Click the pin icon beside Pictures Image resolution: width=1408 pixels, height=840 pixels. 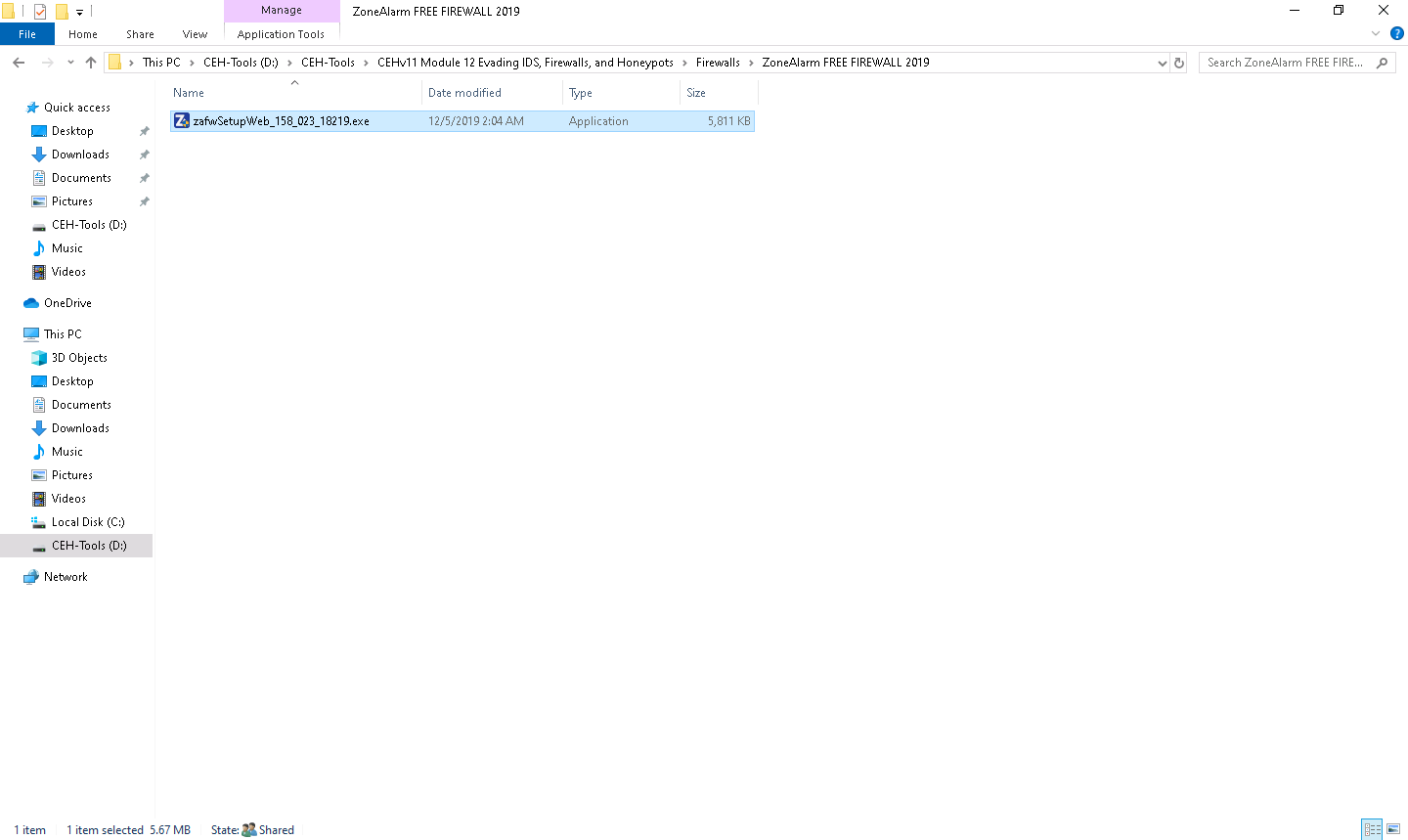145,201
